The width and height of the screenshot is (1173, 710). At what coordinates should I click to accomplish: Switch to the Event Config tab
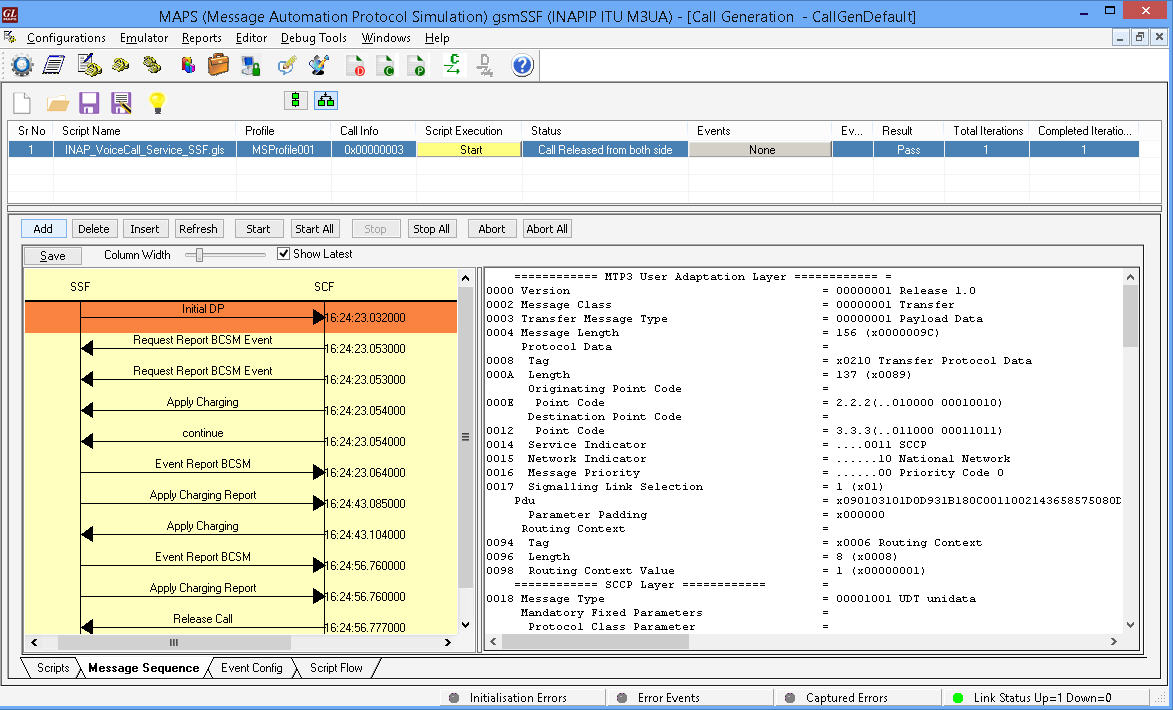point(251,668)
